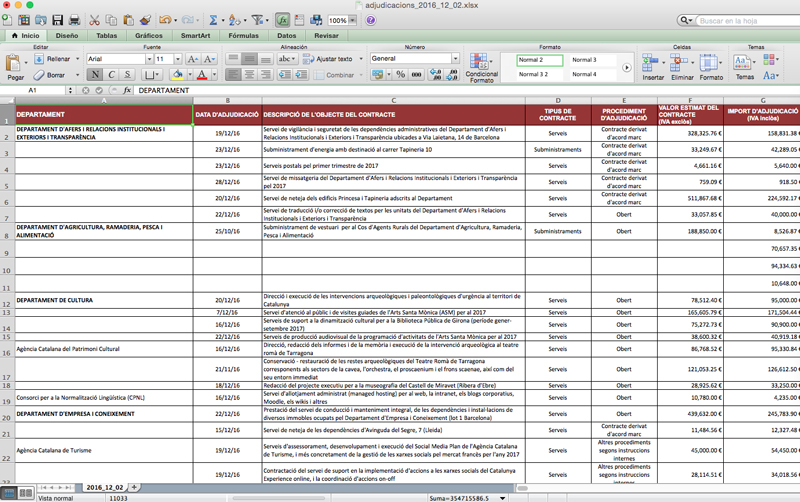Toggle align text right
The image size is (800, 502).
266,75
